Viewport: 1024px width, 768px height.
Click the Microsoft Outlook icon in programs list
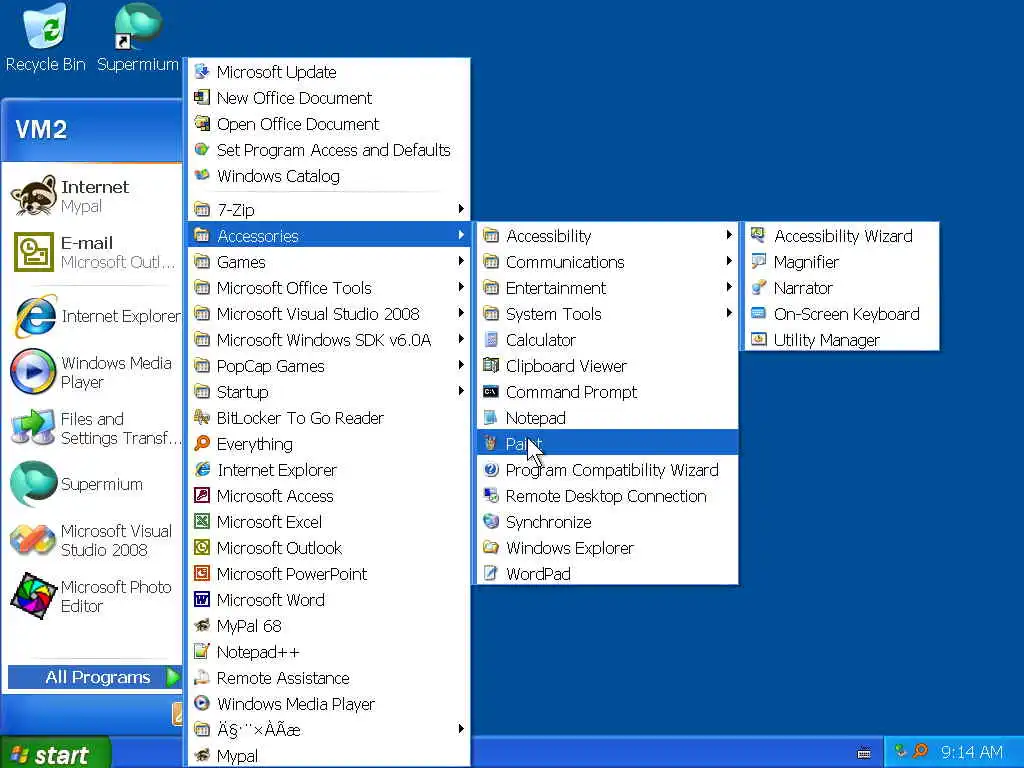click(x=202, y=547)
